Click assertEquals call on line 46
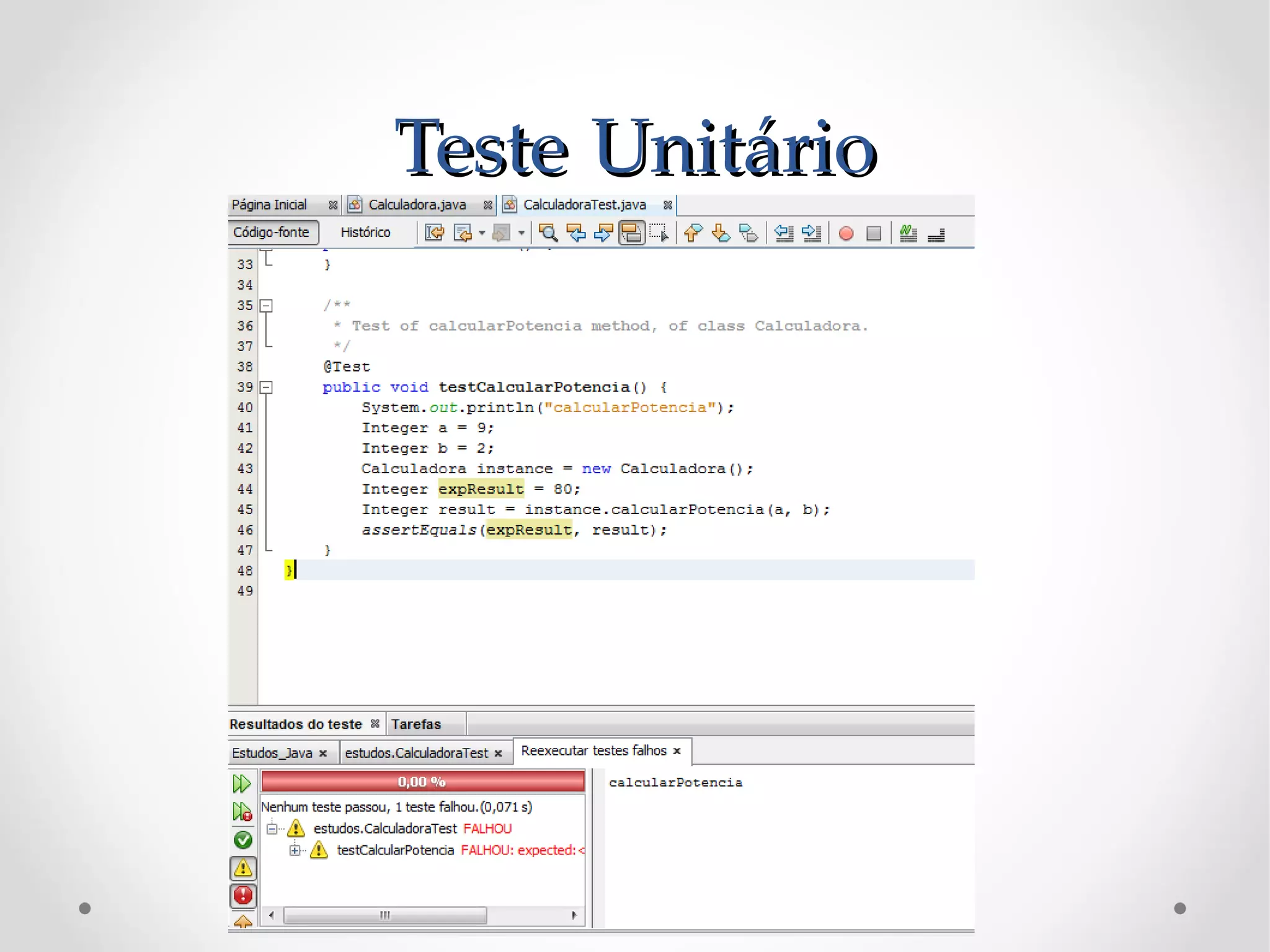1270x952 pixels. point(419,530)
